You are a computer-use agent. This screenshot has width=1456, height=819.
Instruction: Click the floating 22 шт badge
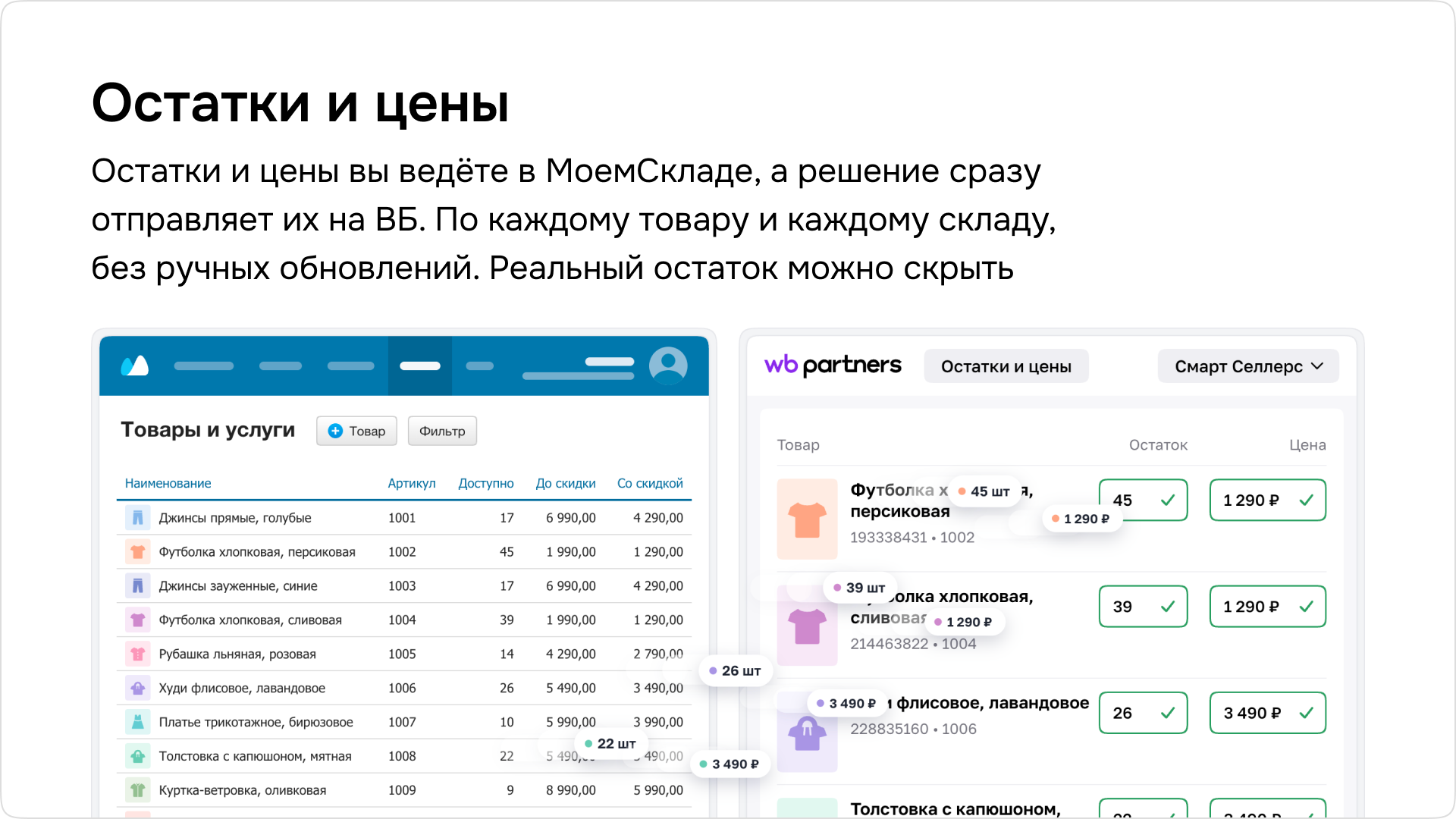coord(611,744)
